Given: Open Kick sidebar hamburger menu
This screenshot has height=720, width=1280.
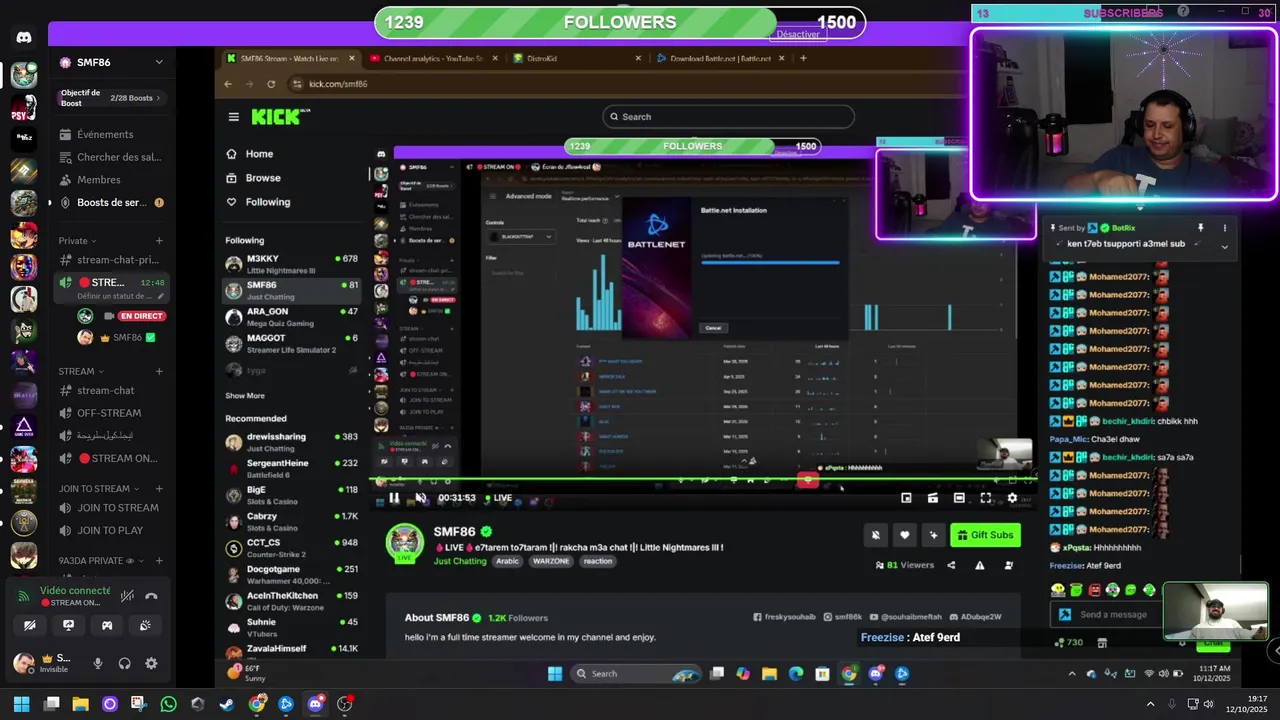Looking at the screenshot, I should point(233,117).
